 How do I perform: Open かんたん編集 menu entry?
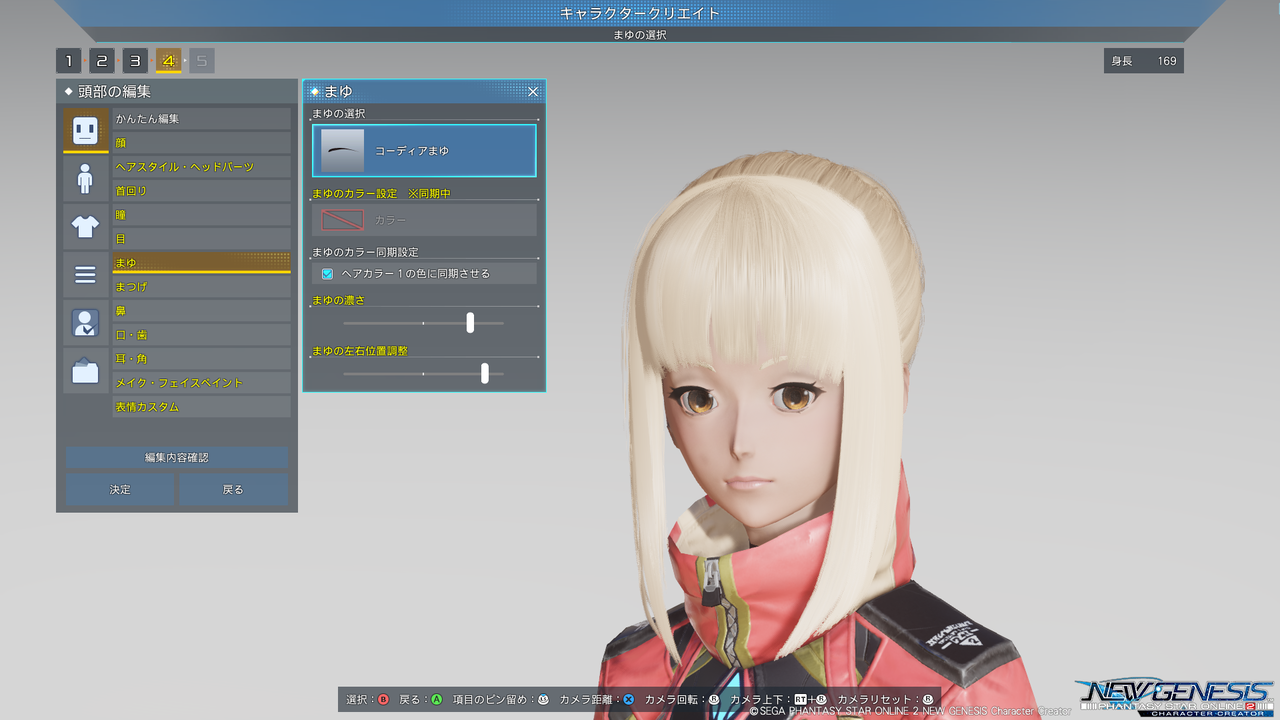[202, 119]
